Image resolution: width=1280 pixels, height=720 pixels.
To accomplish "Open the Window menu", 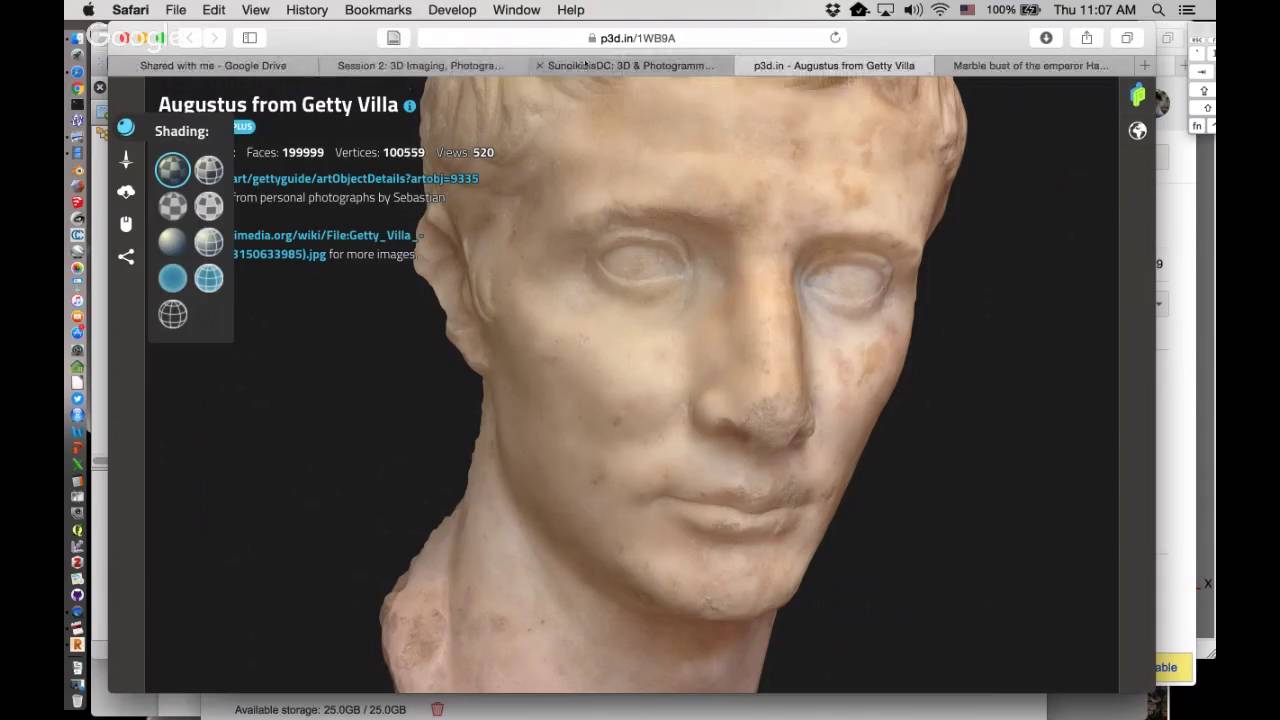I will coord(516,10).
